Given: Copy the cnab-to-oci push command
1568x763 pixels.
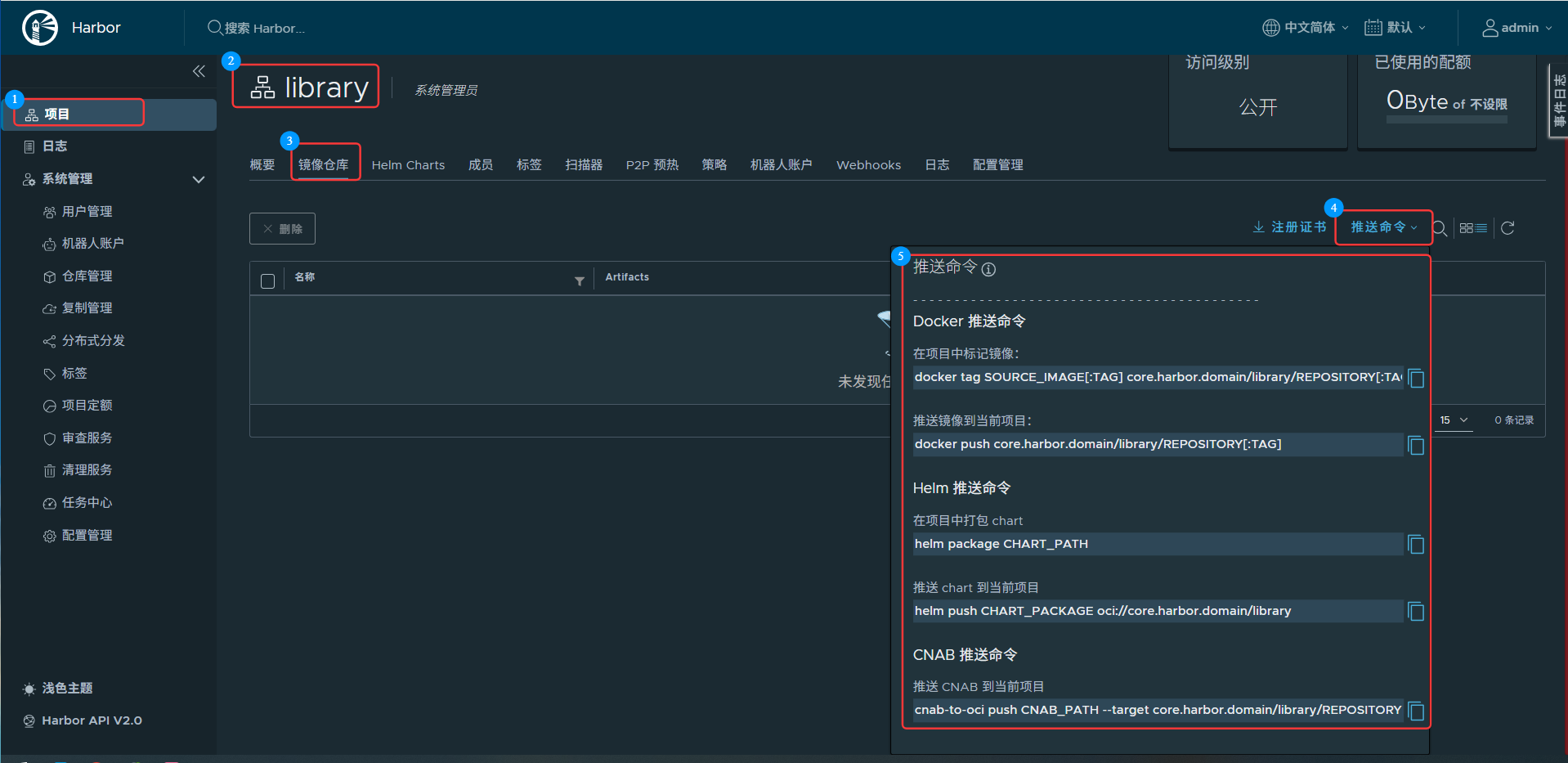Looking at the screenshot, I should pos(1416,711).
